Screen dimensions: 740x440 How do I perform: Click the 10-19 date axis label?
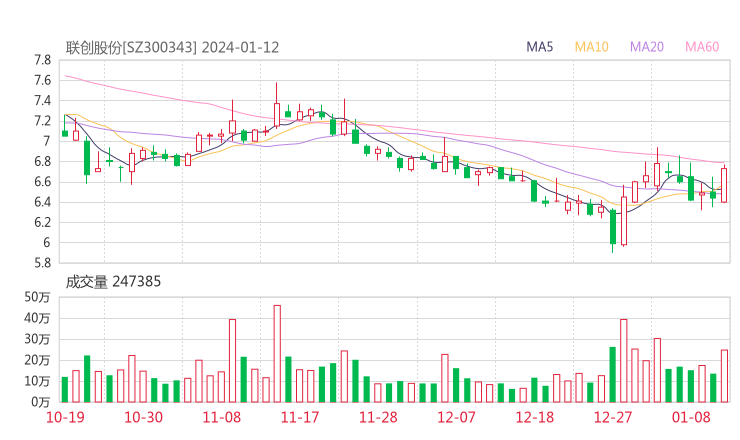pos(65,417)
